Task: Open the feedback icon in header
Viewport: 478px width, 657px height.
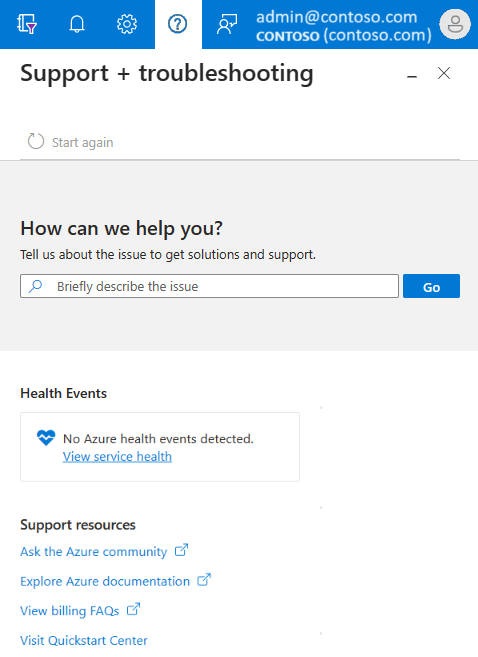Action: point(227,24)
